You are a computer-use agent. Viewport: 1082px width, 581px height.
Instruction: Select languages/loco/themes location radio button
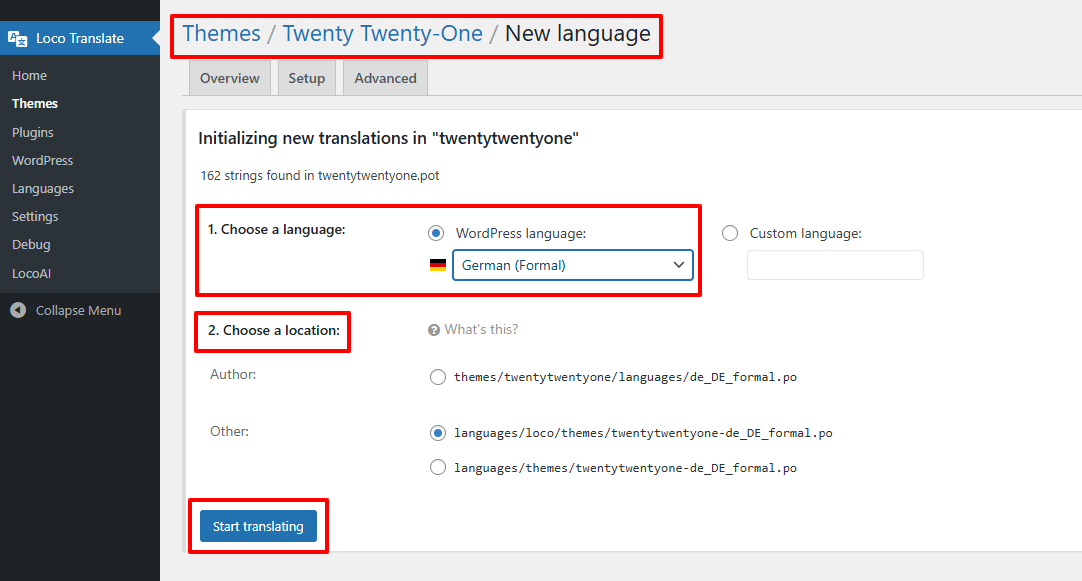(x=437, y=433)
